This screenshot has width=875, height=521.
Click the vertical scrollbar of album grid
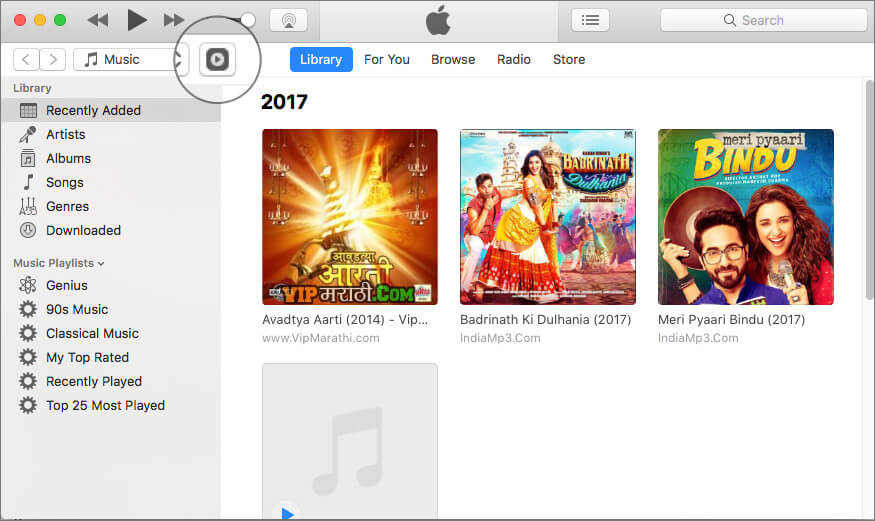click(869, 190)
